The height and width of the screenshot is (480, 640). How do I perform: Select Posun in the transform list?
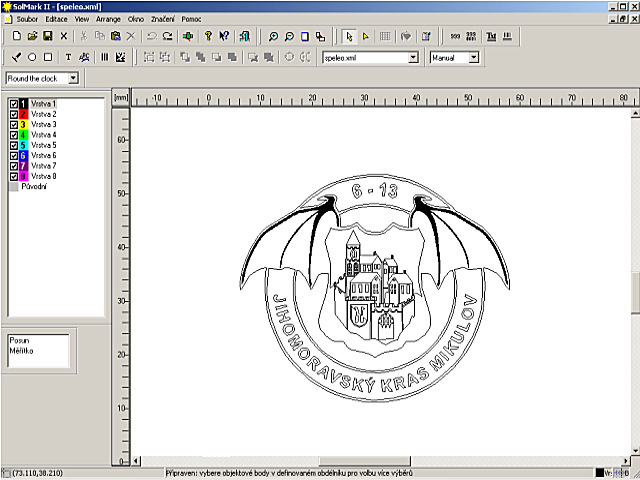point(19,340)
